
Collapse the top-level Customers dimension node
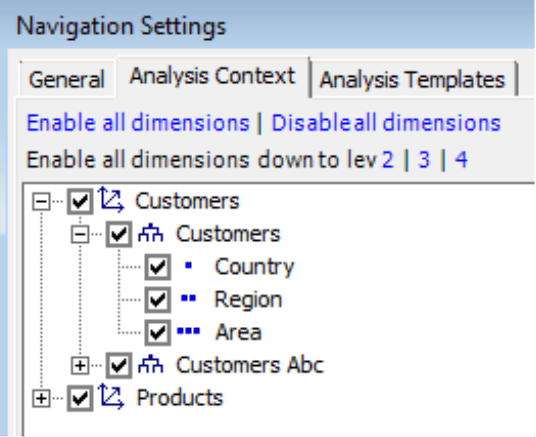click(x=41, y=201)
